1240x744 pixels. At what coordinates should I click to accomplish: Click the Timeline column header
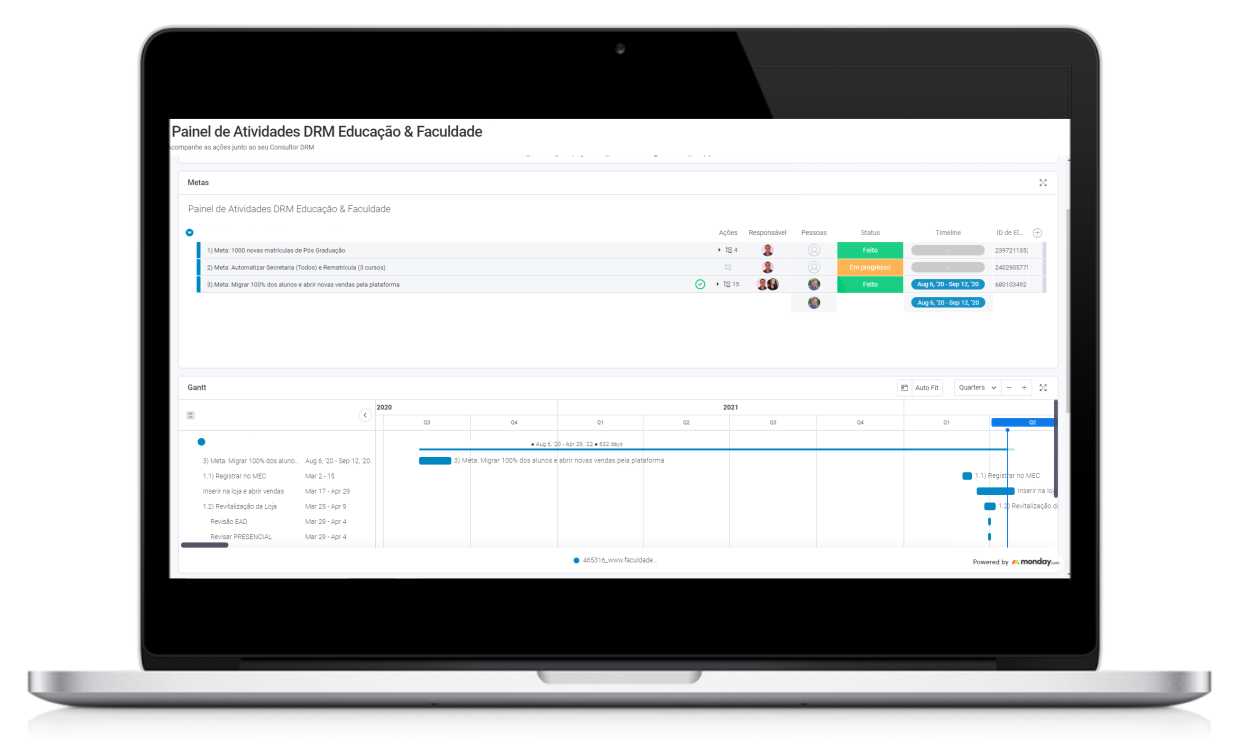tap(948, 232)
